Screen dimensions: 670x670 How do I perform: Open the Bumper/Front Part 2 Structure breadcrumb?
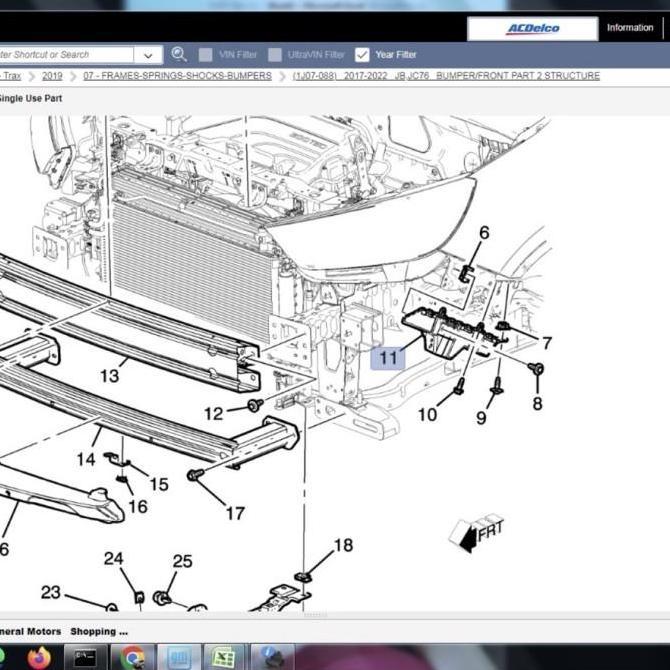click(x=446, y=76)
